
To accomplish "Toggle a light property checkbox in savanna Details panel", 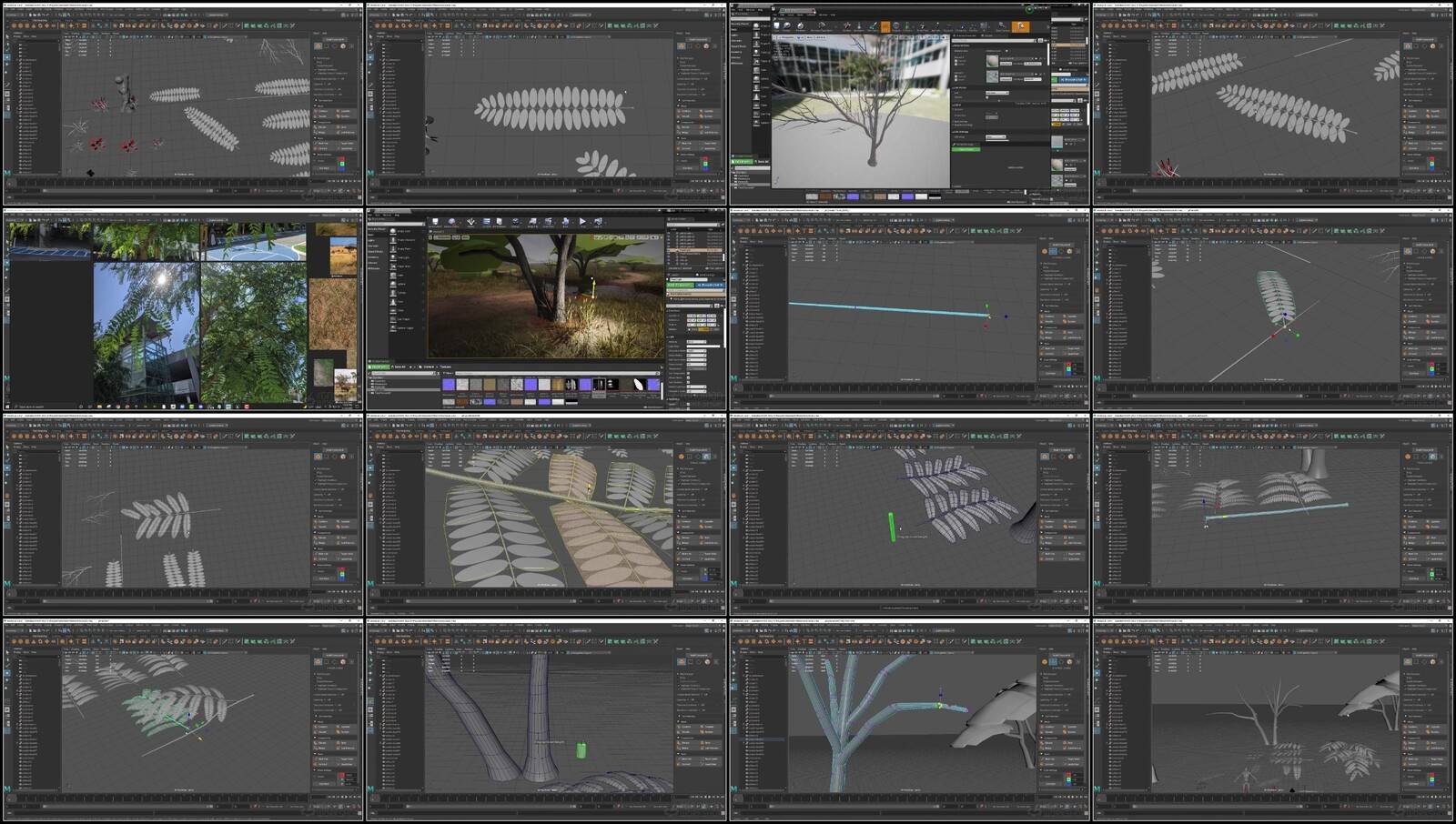I will tap(689, 373).
